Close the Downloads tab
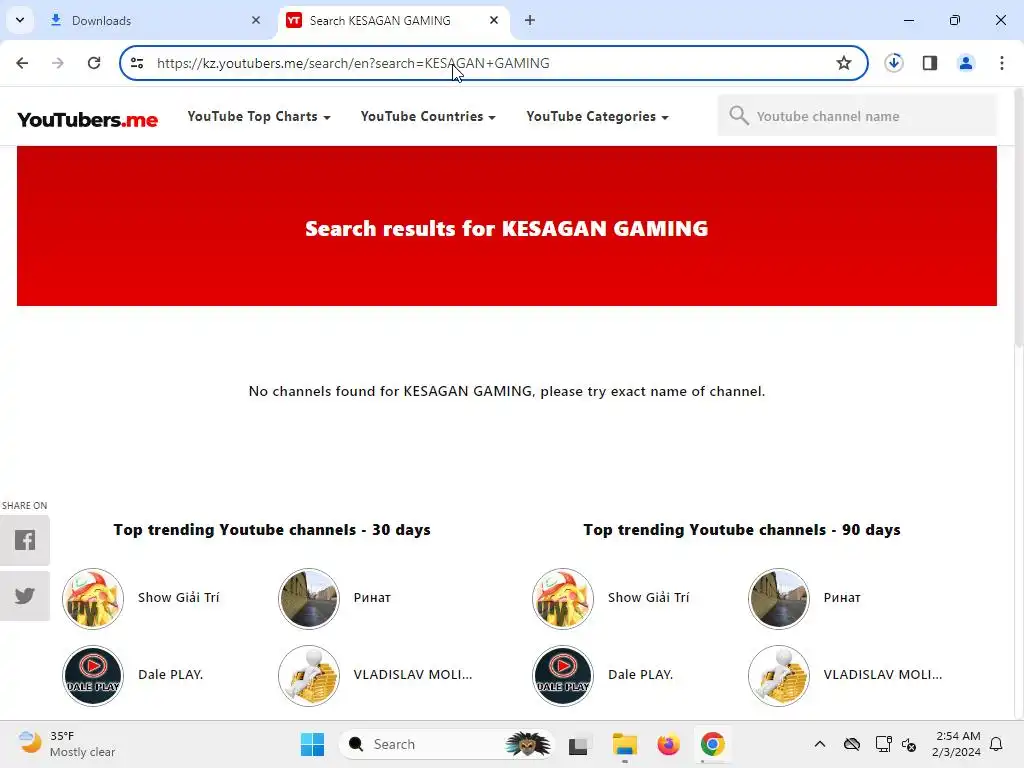Screen dimensions: 1024x768 pos(256,20)
